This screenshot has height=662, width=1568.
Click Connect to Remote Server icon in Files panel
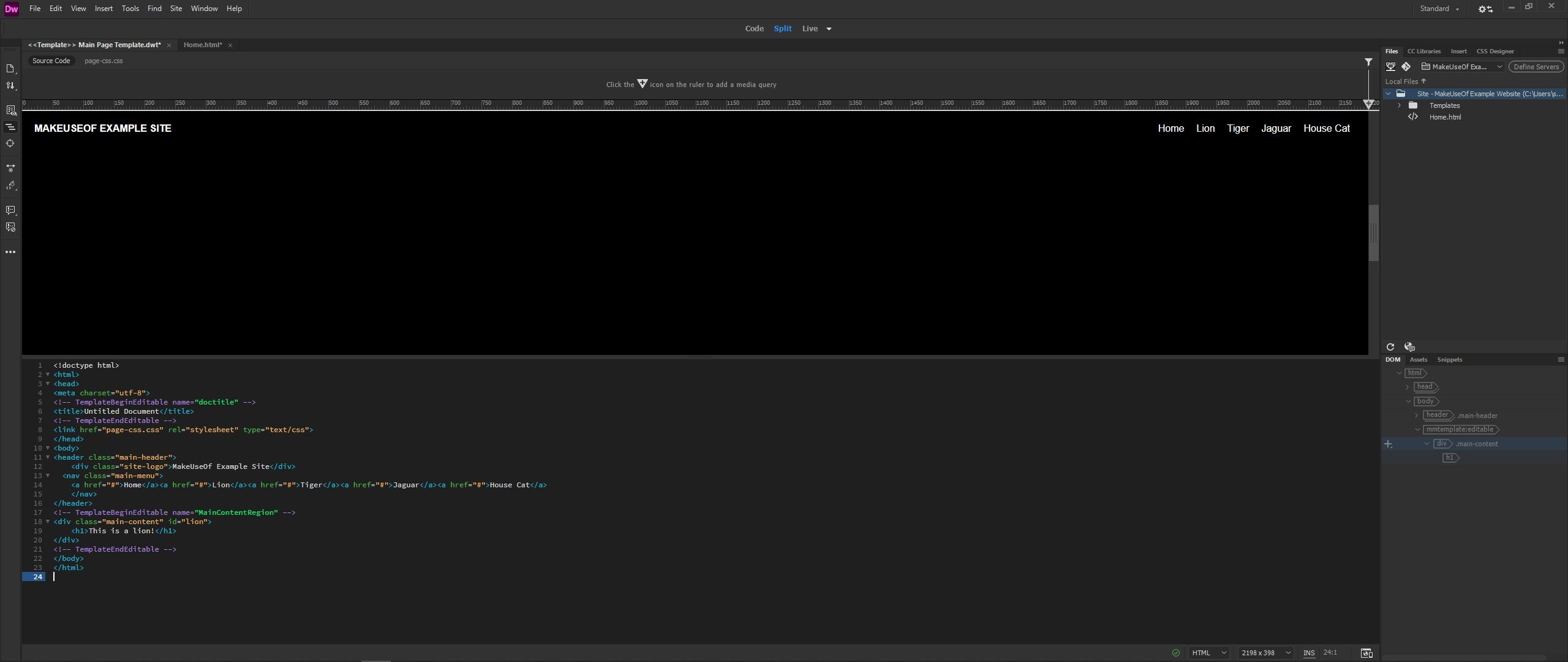tap(1390, 66)
